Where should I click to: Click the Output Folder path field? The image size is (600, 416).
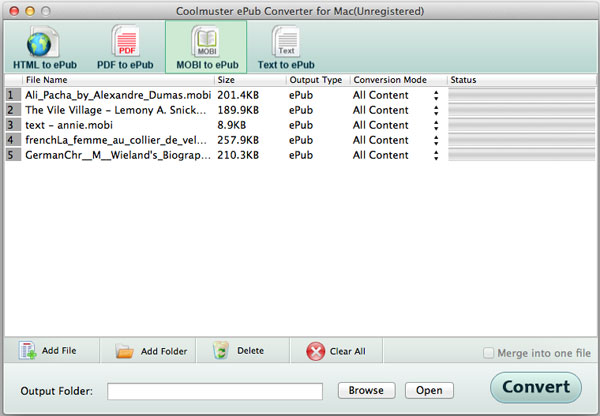pyautogui.click(x=215, y=391)
